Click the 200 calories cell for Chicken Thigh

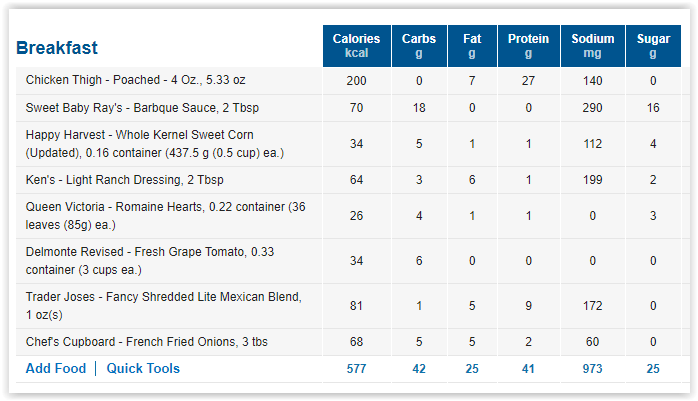click(x=356, y=81)
